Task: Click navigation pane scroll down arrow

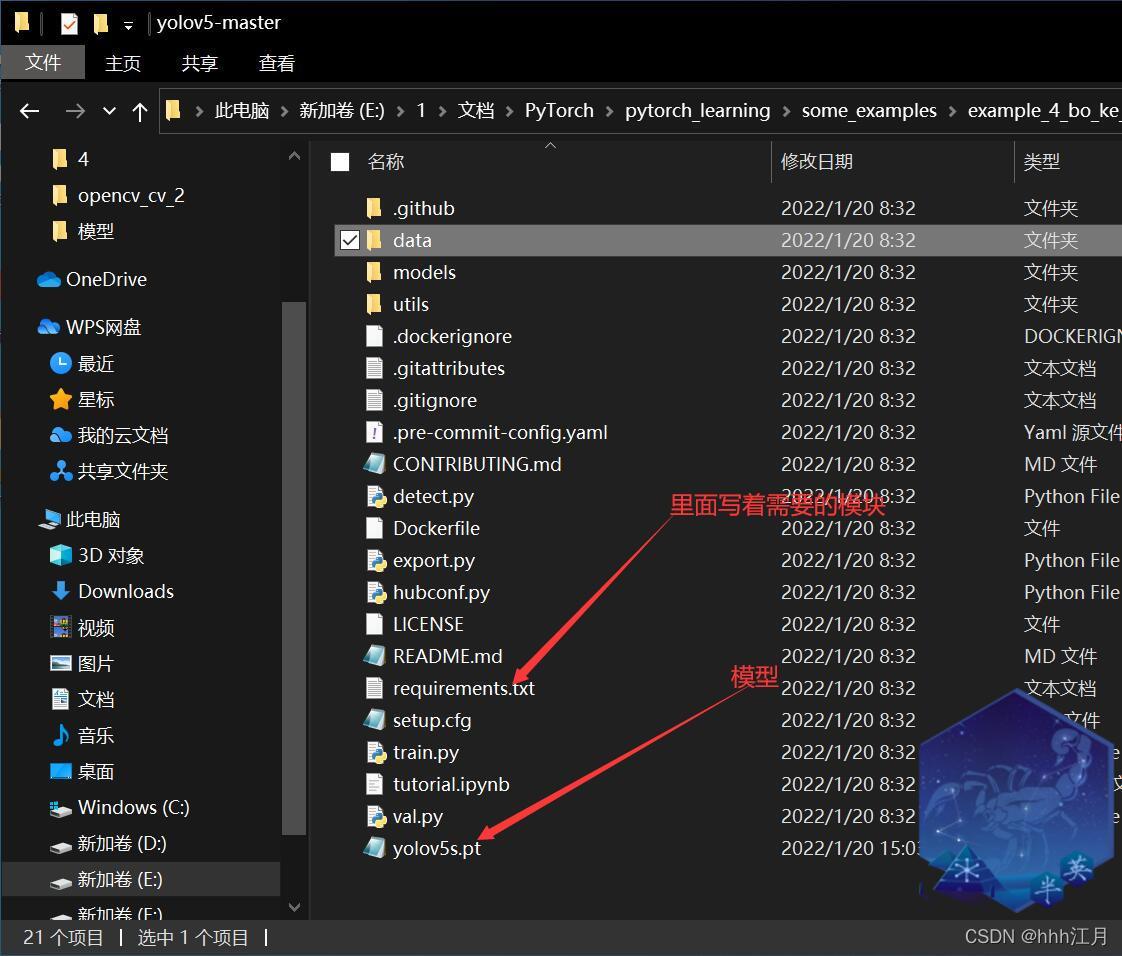Action: [294, 907]
